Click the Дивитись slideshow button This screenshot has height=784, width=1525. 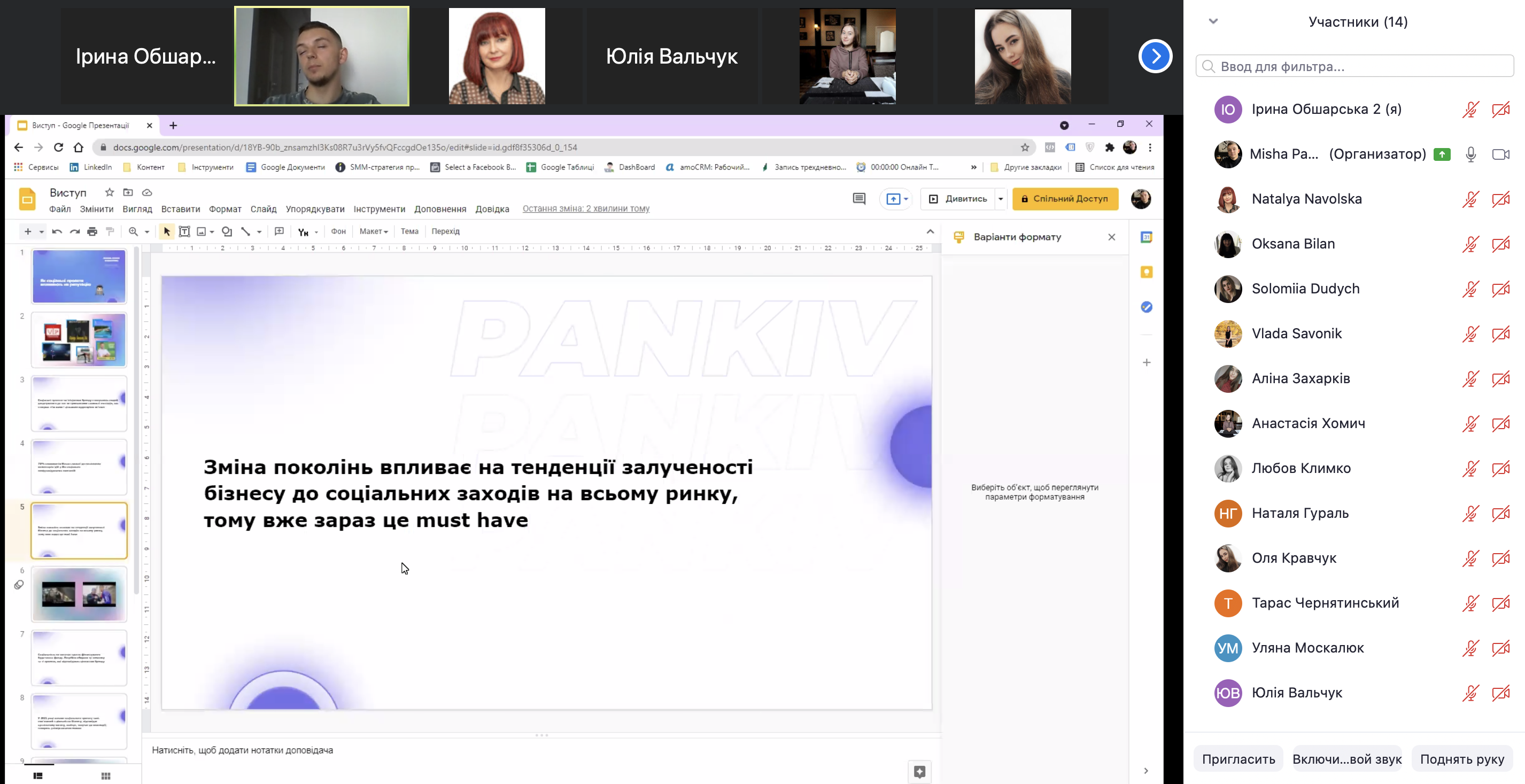point(958,199)
